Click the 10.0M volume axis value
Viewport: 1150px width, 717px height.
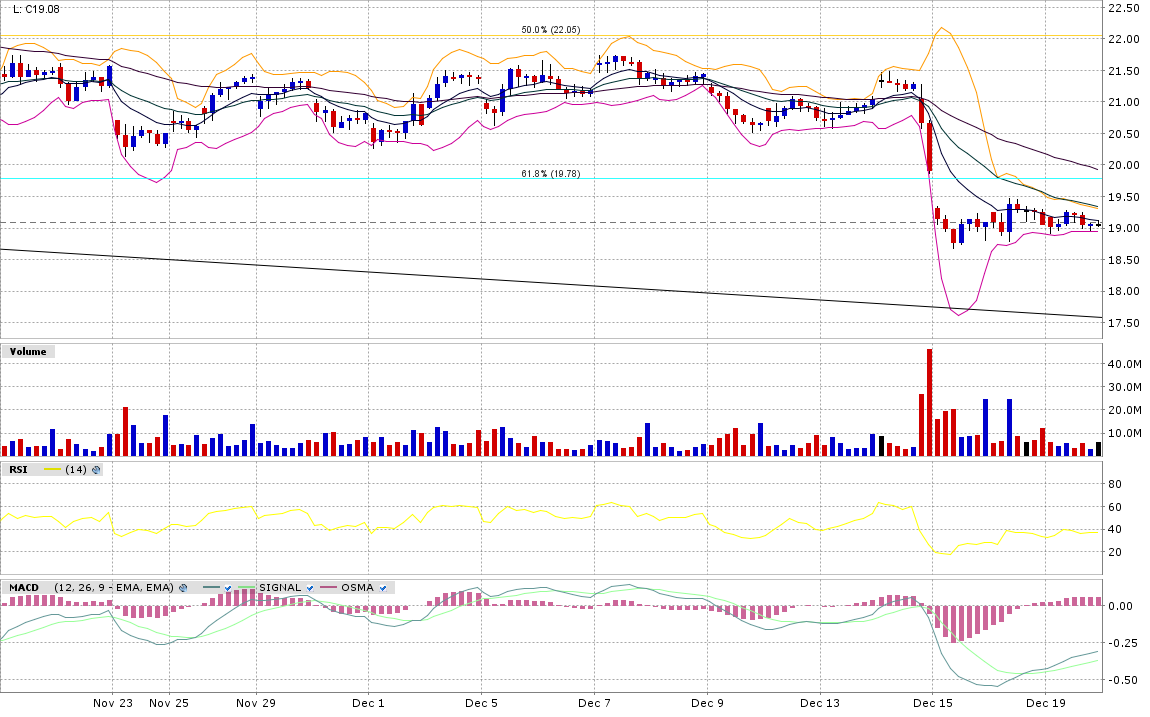(1124, 433)
